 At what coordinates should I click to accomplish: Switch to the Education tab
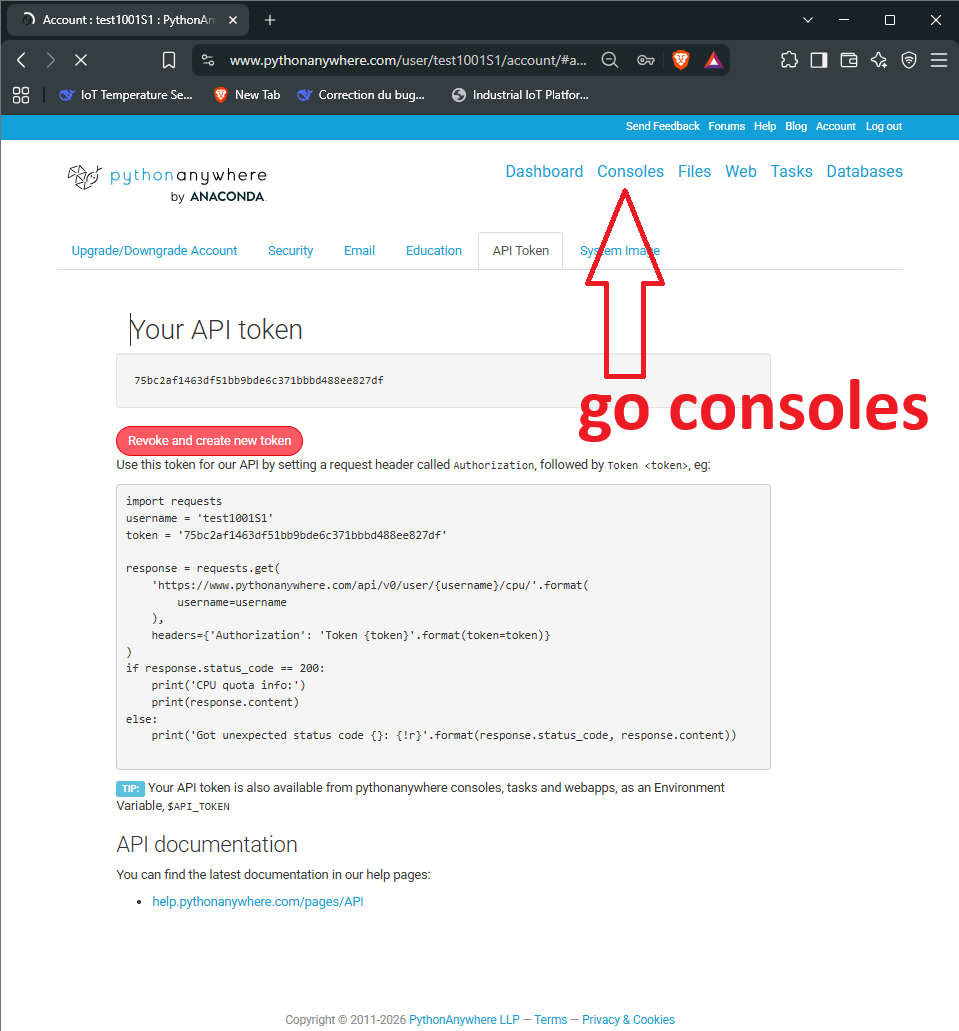(x=433, y=251)
